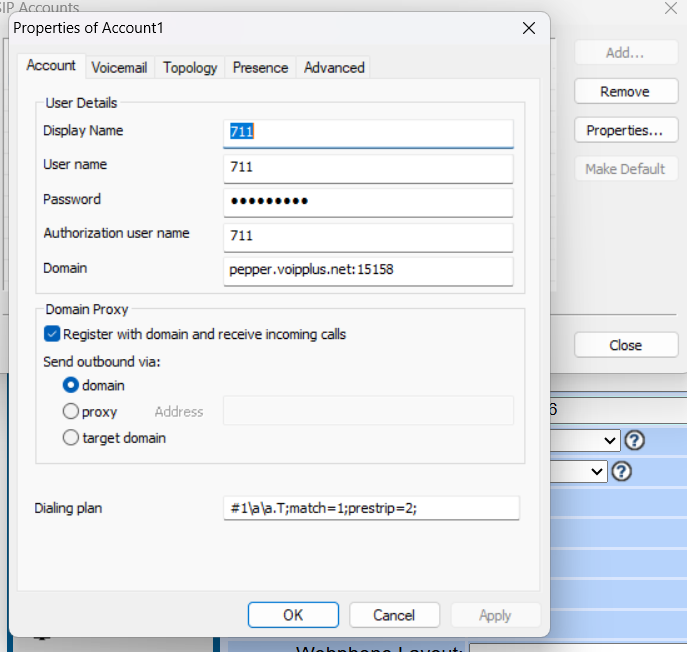Open the Topology tab
This screenshot has width=687, height=652.
pyautogui.click(x=190, y=67)
